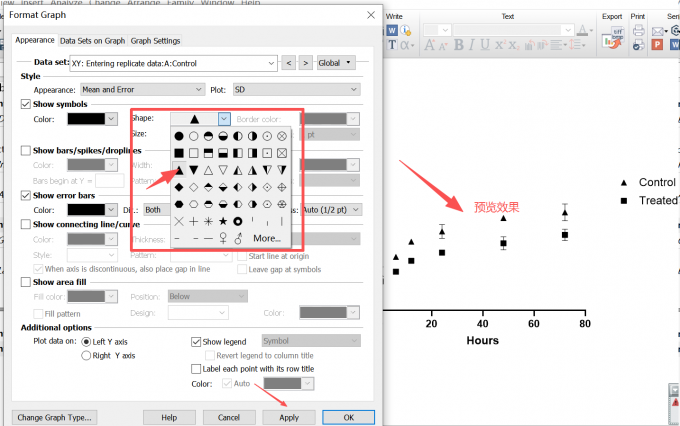Select the filled circle symbol shape
This screenshot has height=426, width=680.
coord(179,136)
